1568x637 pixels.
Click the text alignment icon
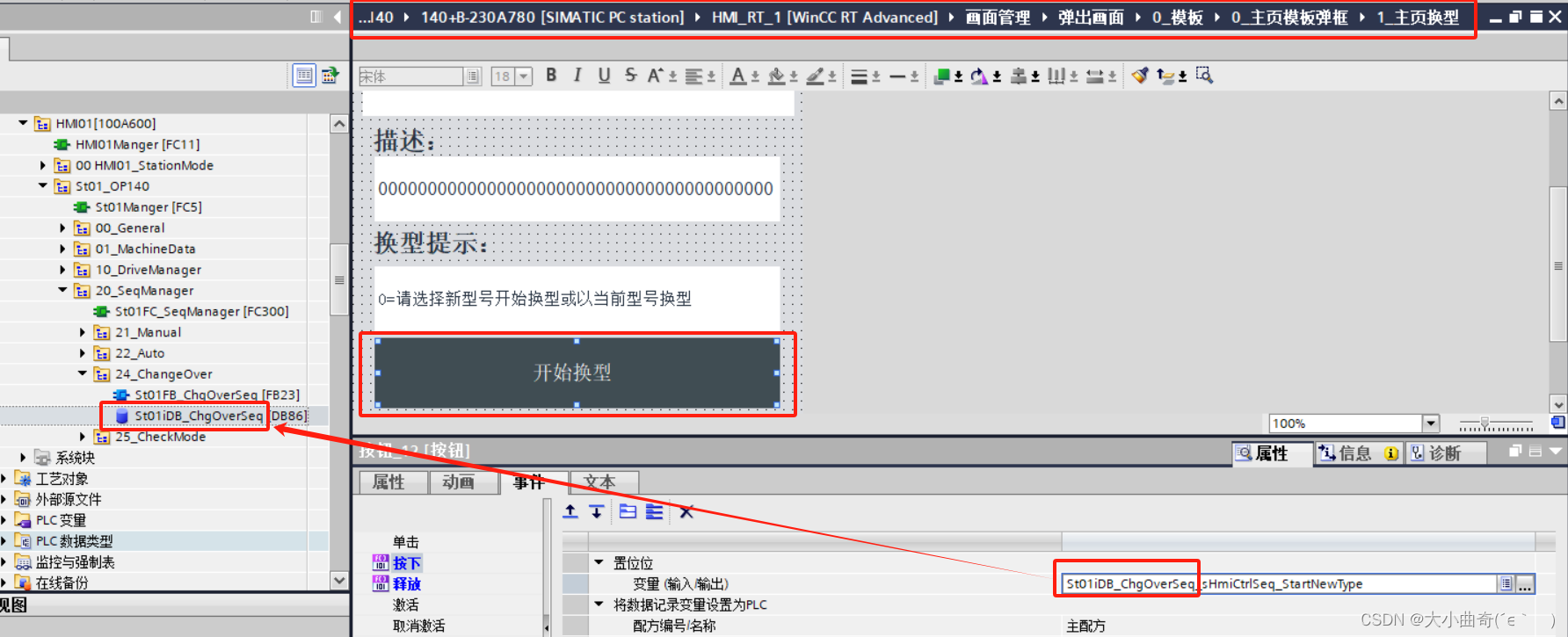pyautogui.click(x=693, y=76)
